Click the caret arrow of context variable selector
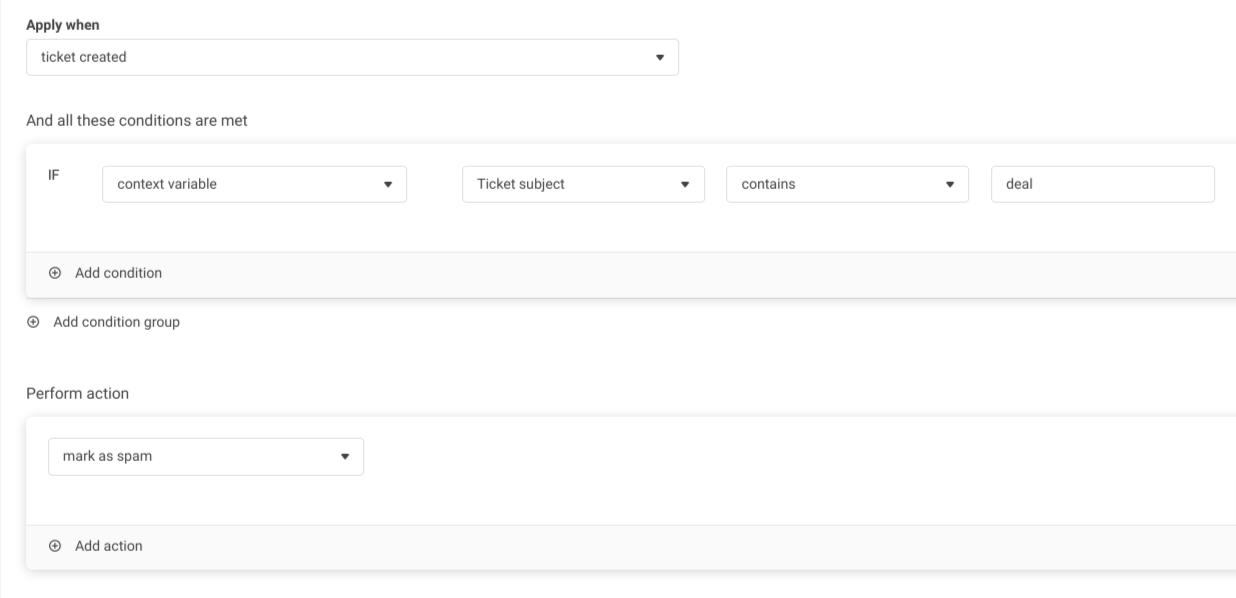This screenshot has height=598, width=1236. tap(388, 185)
